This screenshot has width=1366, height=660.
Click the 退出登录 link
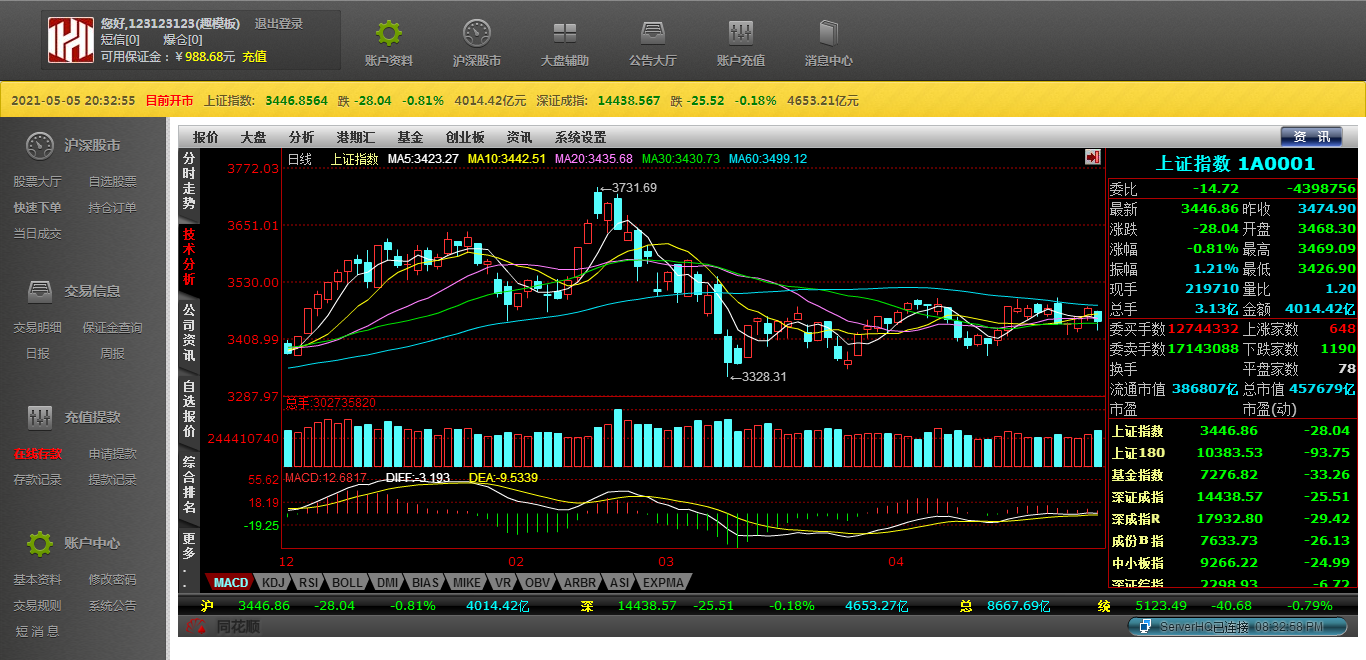(279, 23)
